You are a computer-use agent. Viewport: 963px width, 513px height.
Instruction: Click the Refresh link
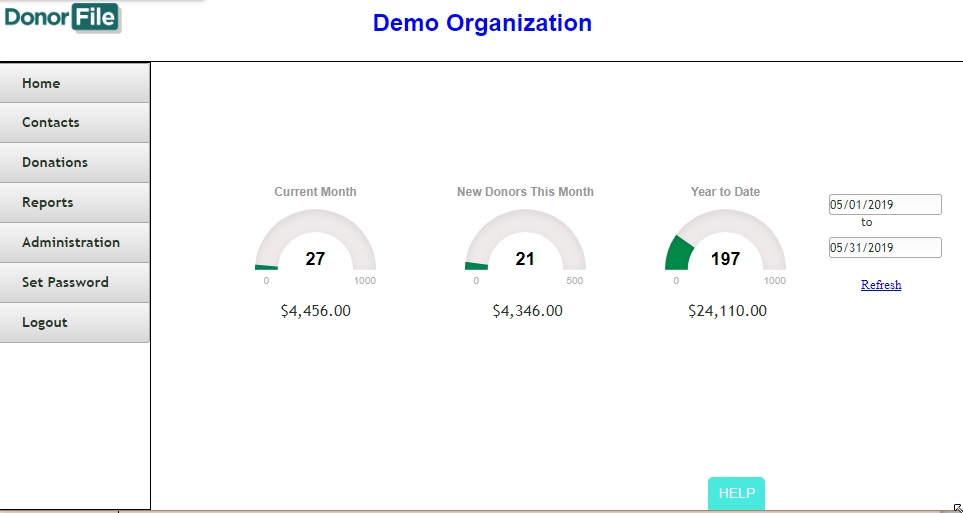click(881, 285)
